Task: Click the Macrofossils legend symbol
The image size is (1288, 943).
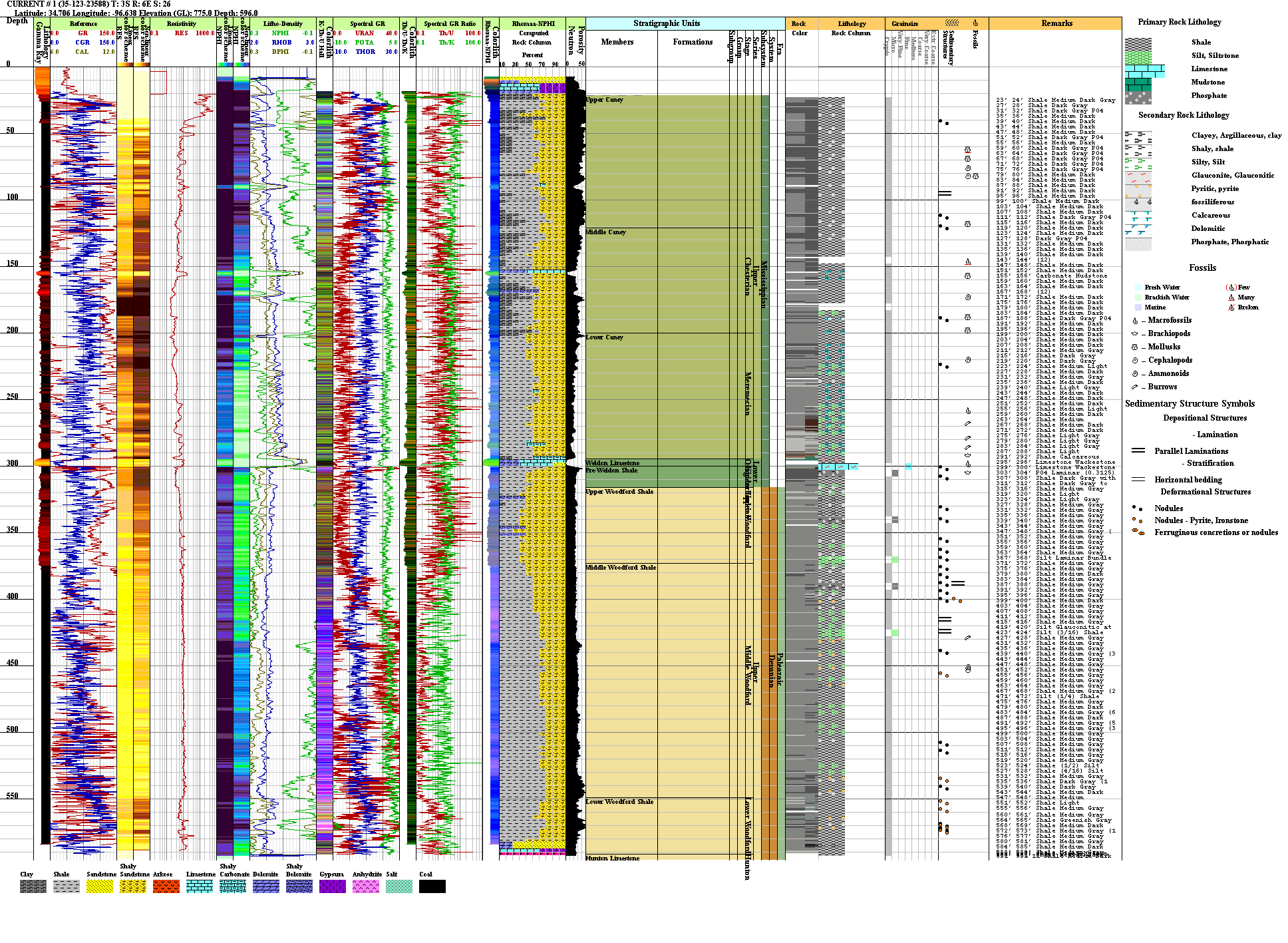Action: 1135,321
